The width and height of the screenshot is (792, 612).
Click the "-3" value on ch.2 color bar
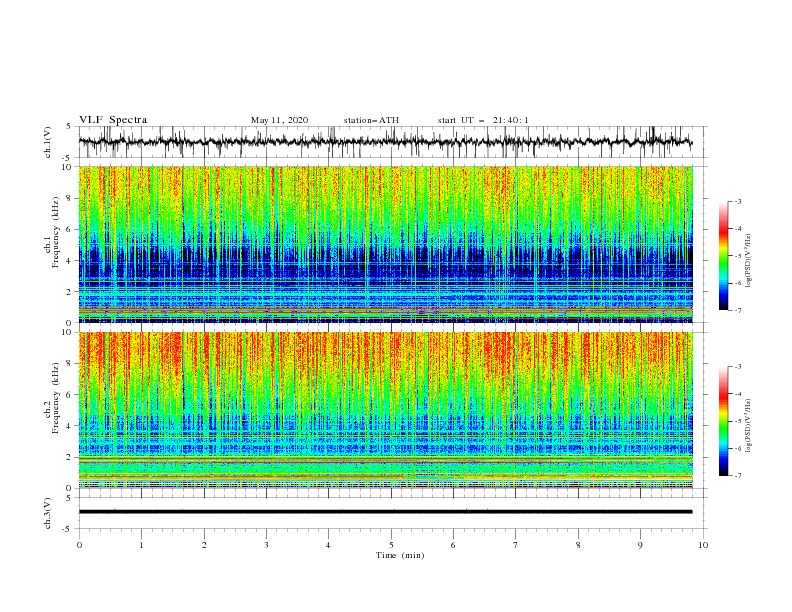pos(738,367)
